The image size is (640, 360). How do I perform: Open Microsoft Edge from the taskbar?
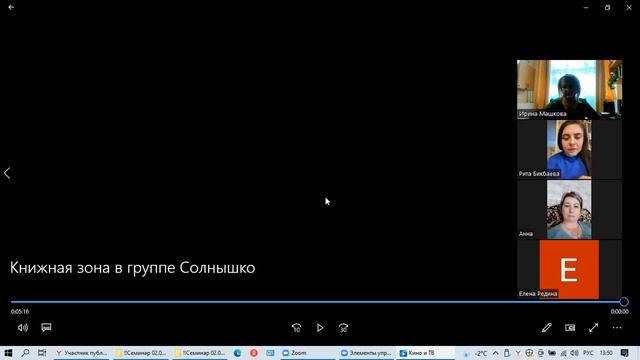pyautogui.click(x=237, y=353)
